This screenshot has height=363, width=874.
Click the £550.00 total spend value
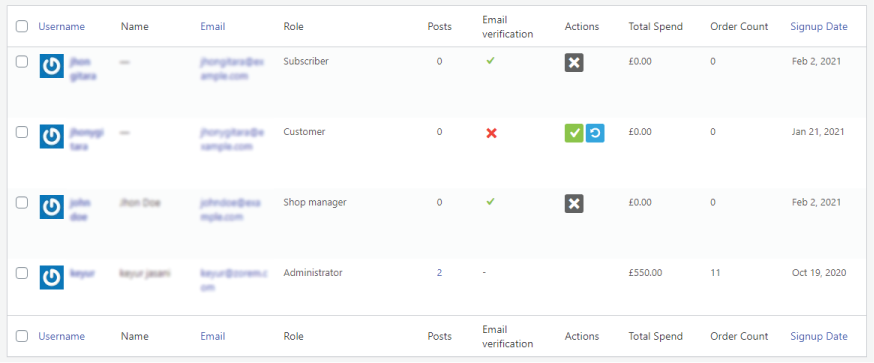pyautogui.click(x=645, y=273)
